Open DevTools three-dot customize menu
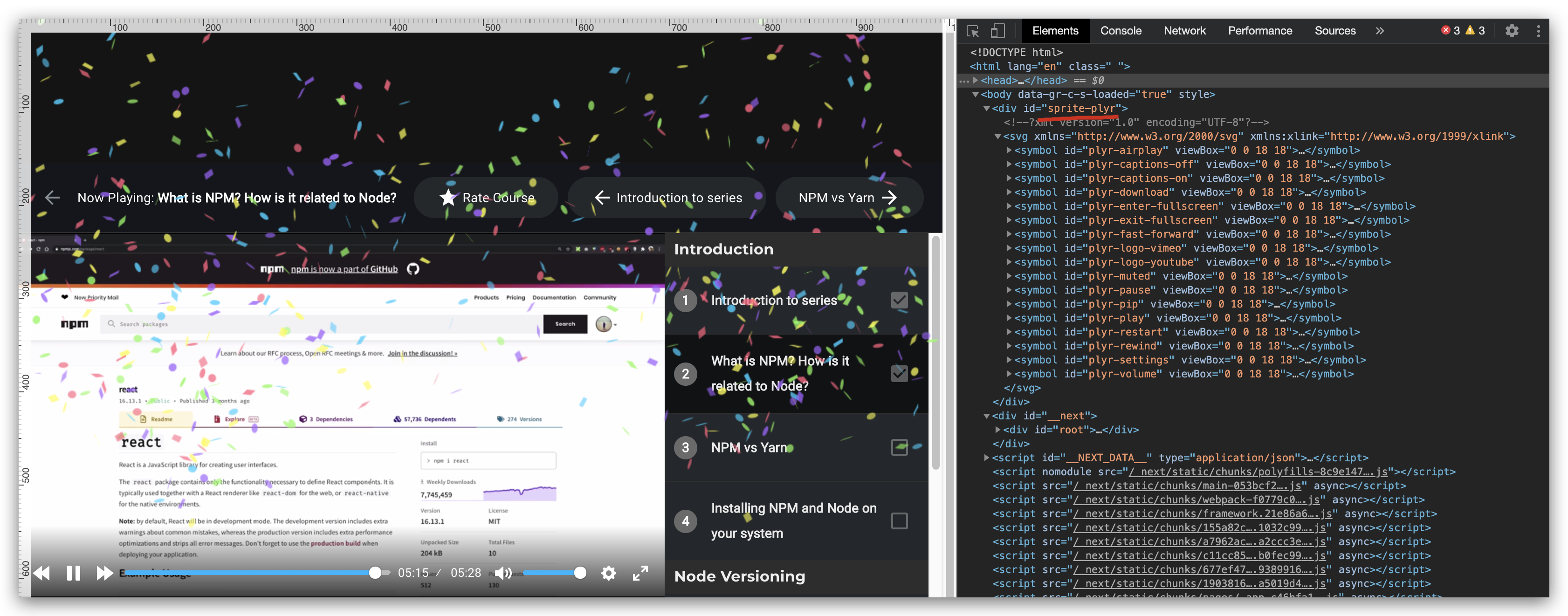Viewport: 1568px width, 616px height. click(1539, 30)
